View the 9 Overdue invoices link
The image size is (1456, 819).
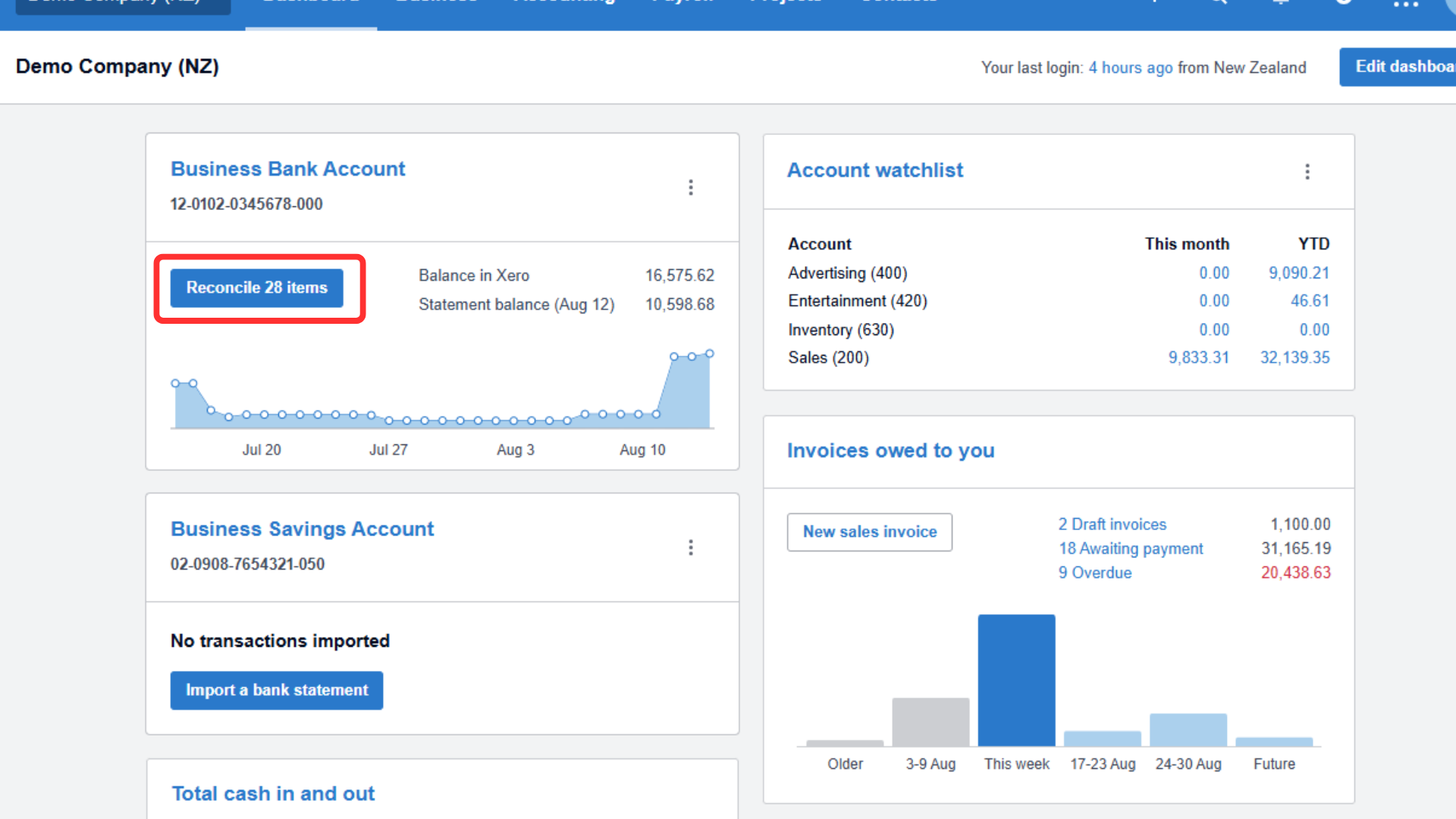pos(1094,573)
